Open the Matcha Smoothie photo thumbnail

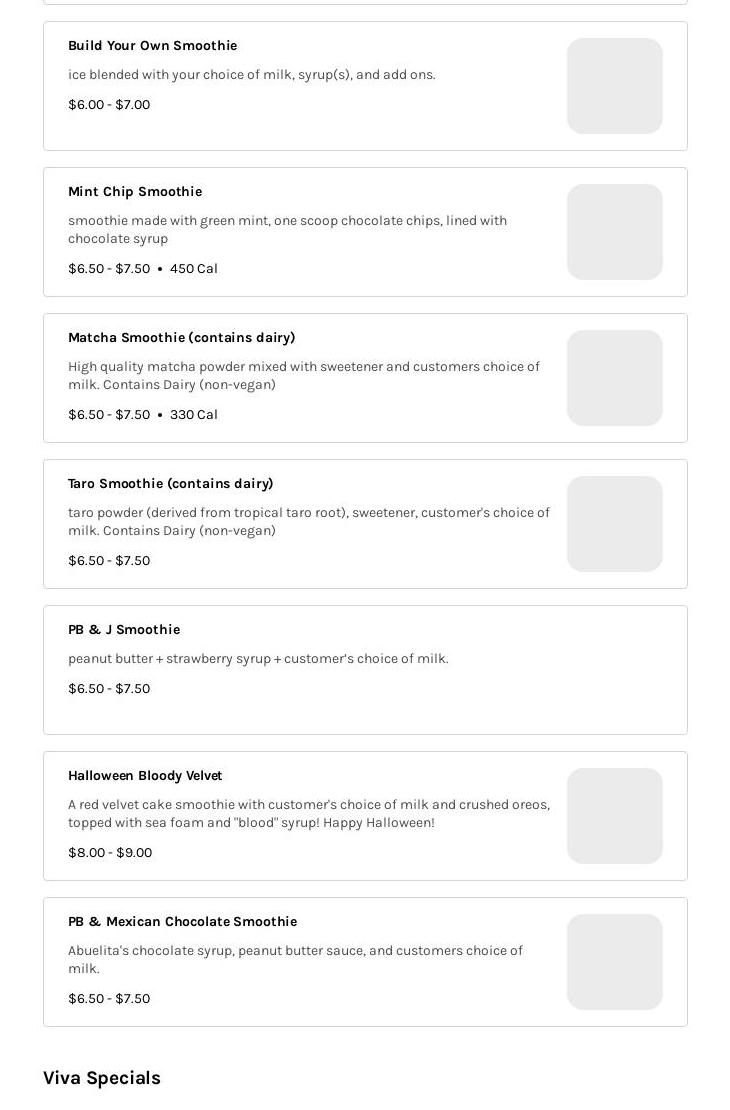614,378
